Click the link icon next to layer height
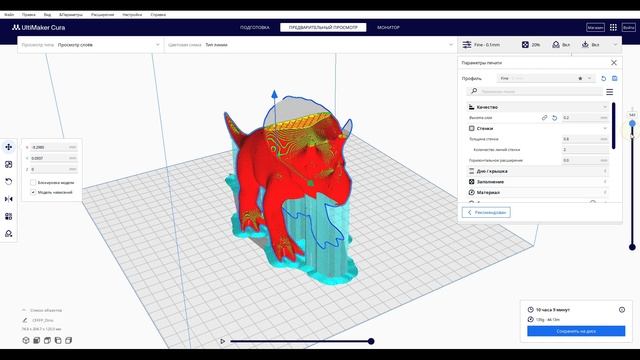The width and height of the screenshot is (640, 360). [x=544, y=118]
